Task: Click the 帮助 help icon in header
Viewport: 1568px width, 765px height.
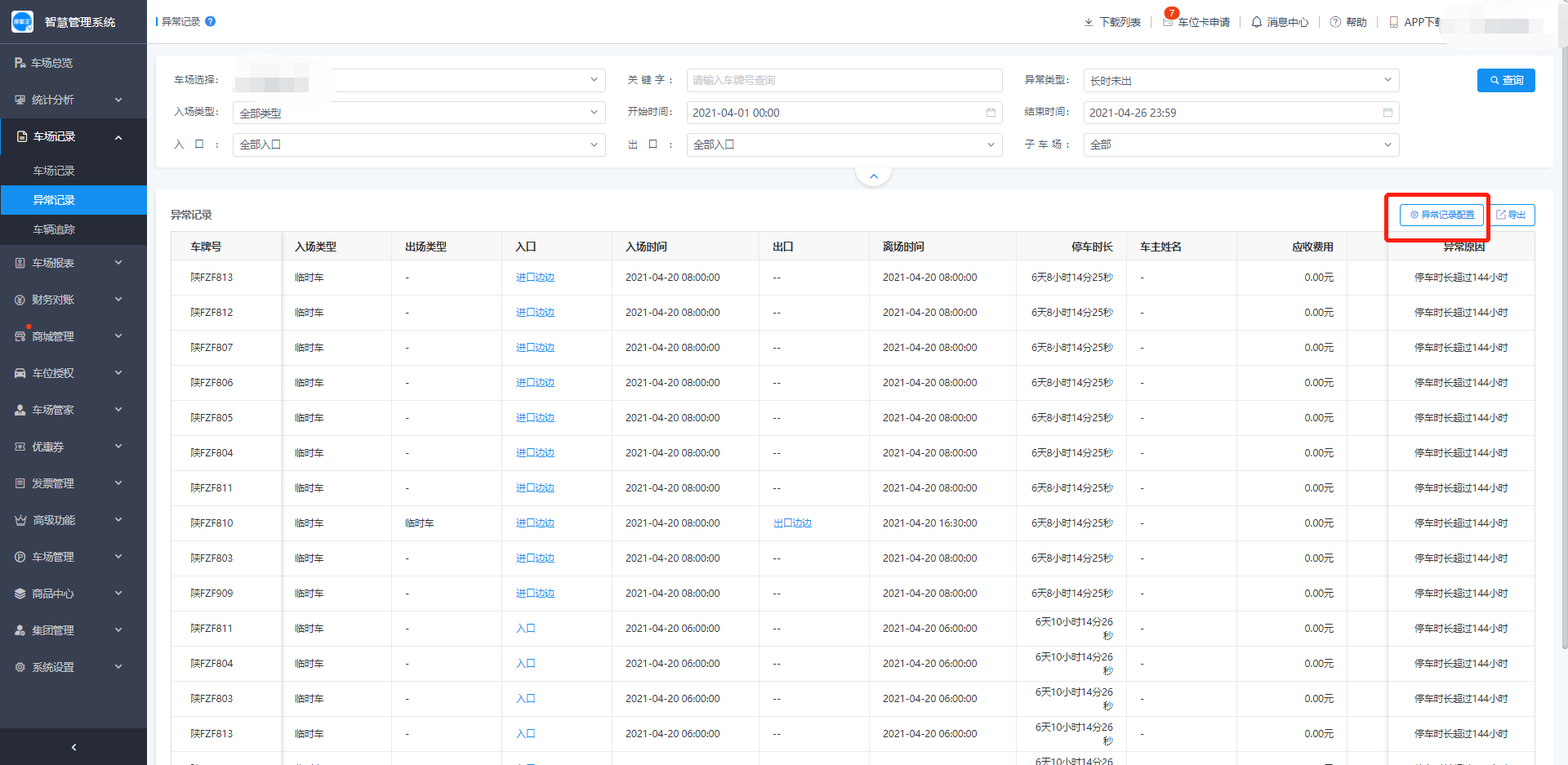Action: [x=1335, y=22]
